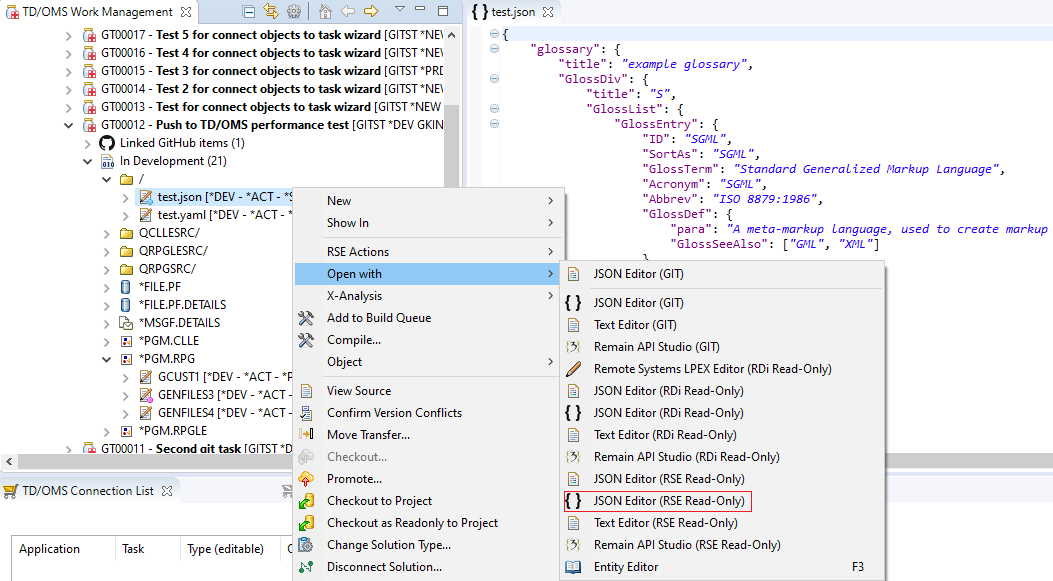1053x581 pixels.
Task: Switch to the test.json editor tab
Action: [514, 12]
